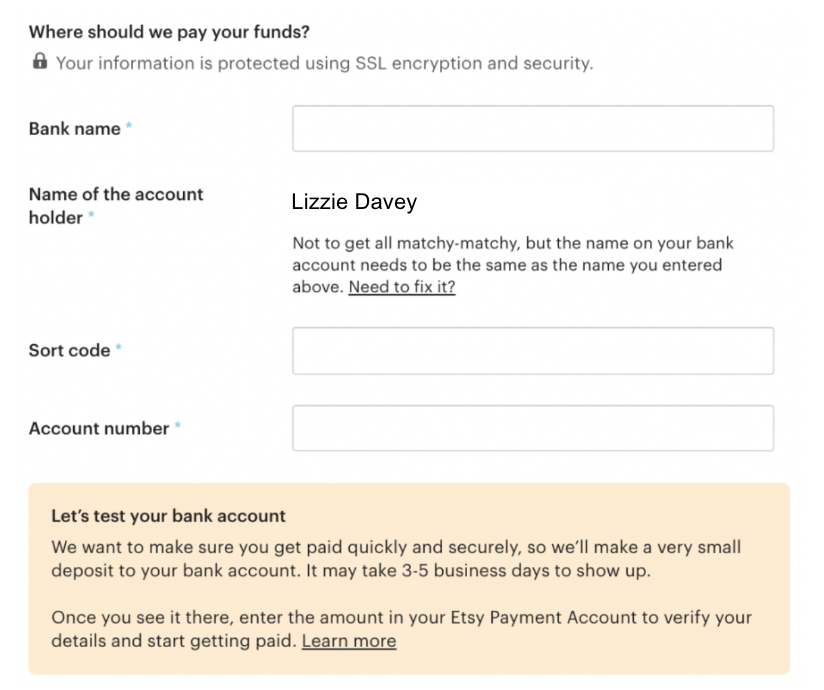Viewport: 824px width, 690px height.
Task: Click the required asterisk beside Bank name
Action: pyautogui.click(x=129, y=127)
